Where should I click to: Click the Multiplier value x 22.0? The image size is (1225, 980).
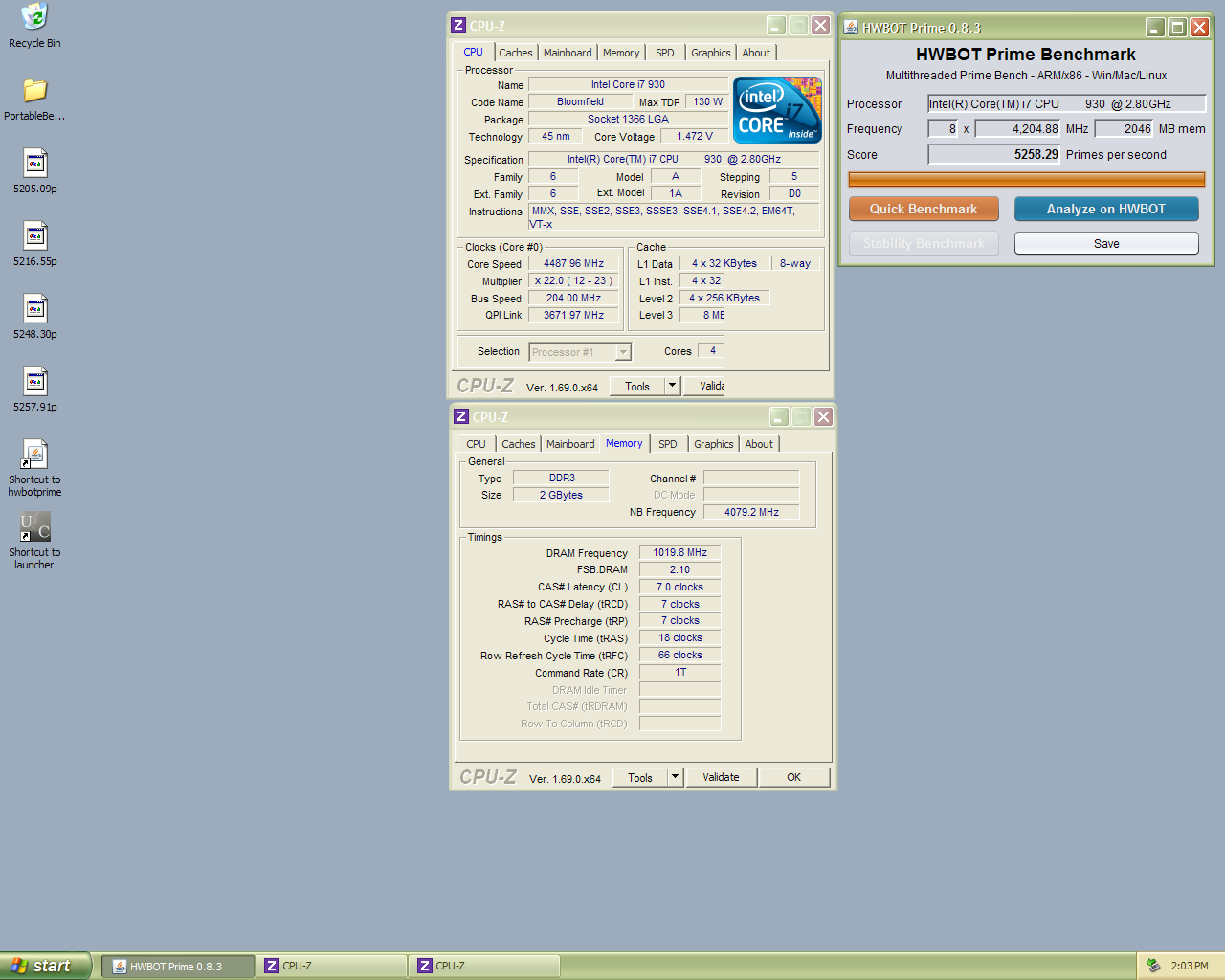click(x=574, y=280)
